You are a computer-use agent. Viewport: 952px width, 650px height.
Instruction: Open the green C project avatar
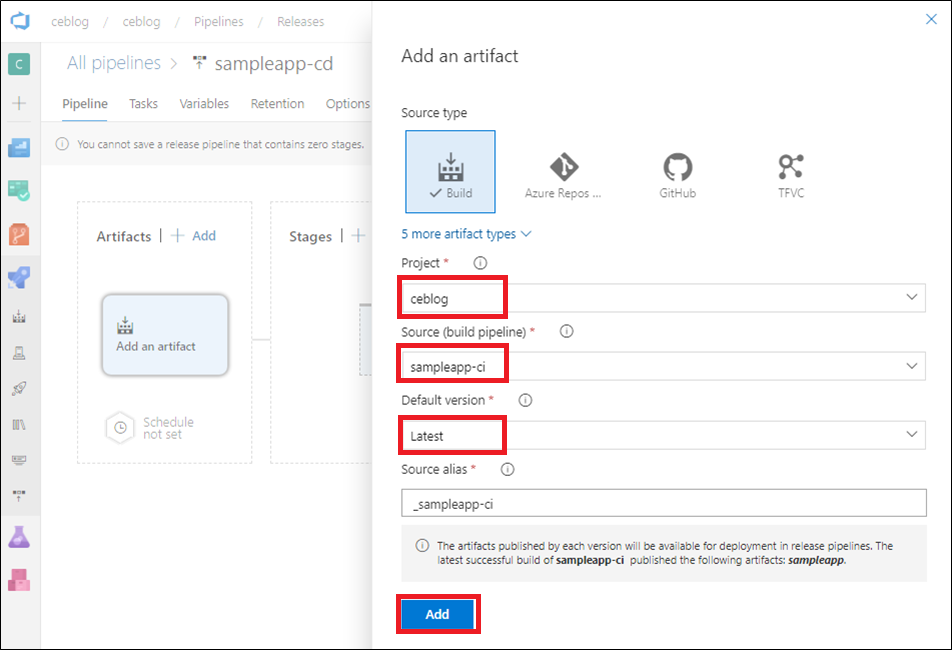pos(19,64)
